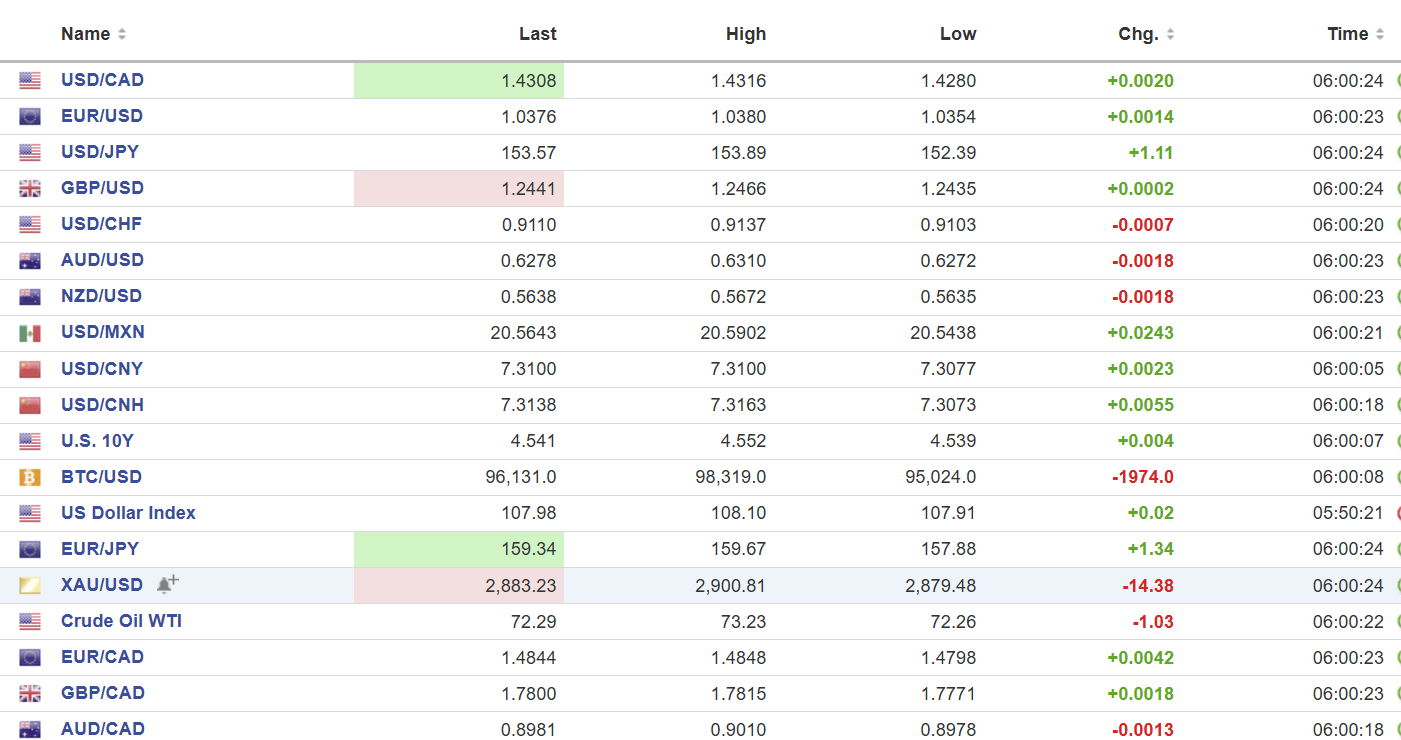Open the Crude Oil WTI link
The height and width of the screenshot is (740, 1401).
(121, 621)
